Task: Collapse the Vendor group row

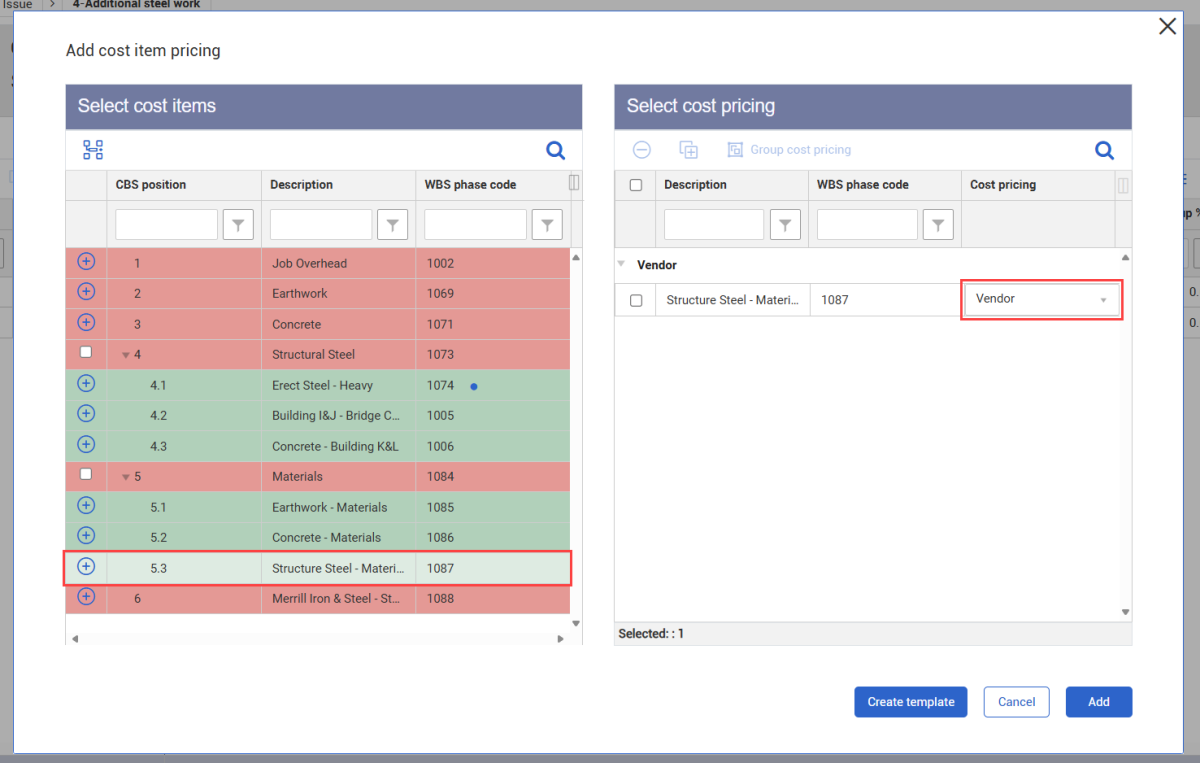Action: tap(622, 264)
